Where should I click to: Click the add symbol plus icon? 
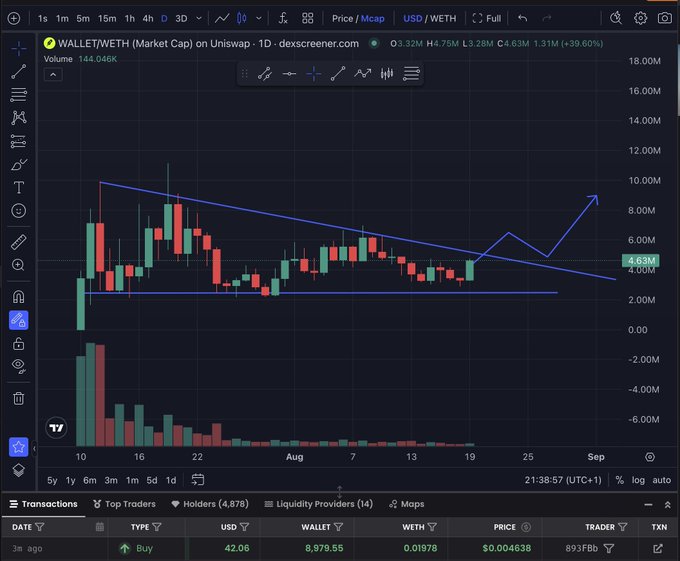coord(14,18)
